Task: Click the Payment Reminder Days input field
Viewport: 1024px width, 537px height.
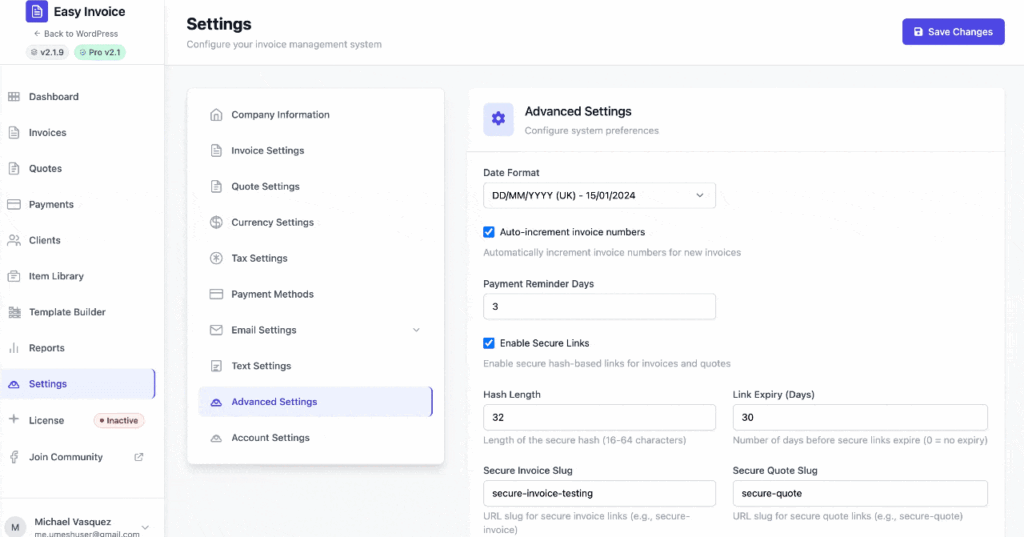Action: click(x=599, y=306)
